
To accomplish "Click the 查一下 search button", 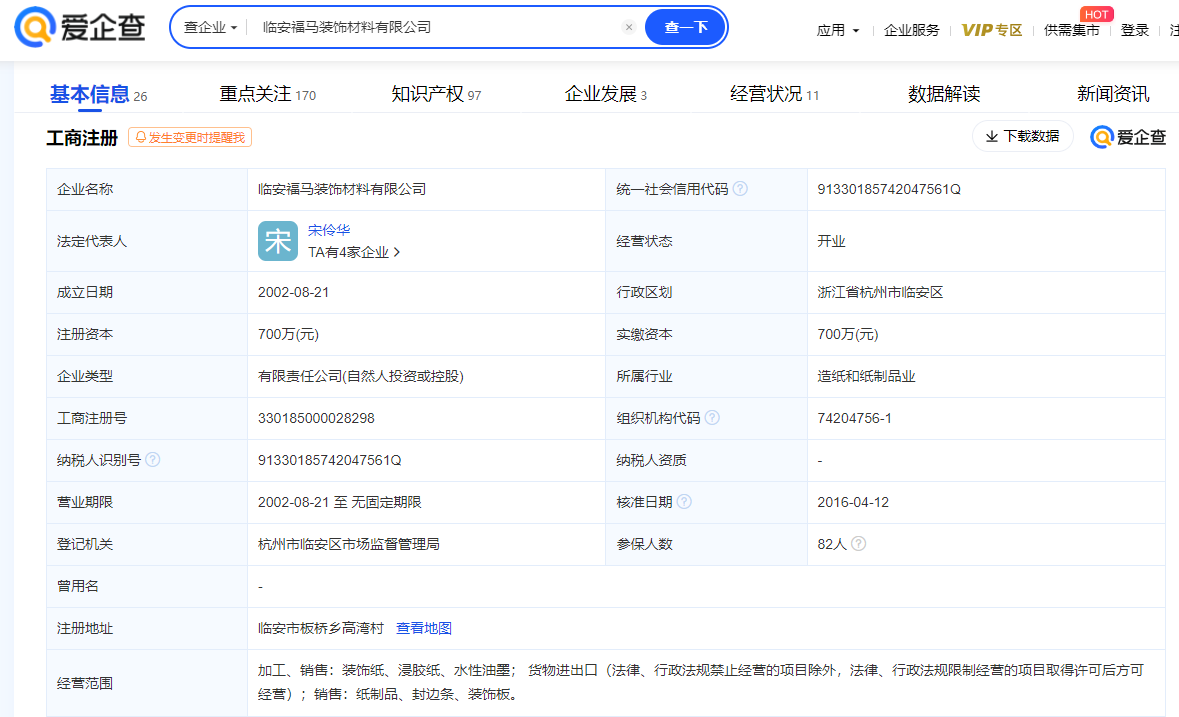I will coord(686,27).
